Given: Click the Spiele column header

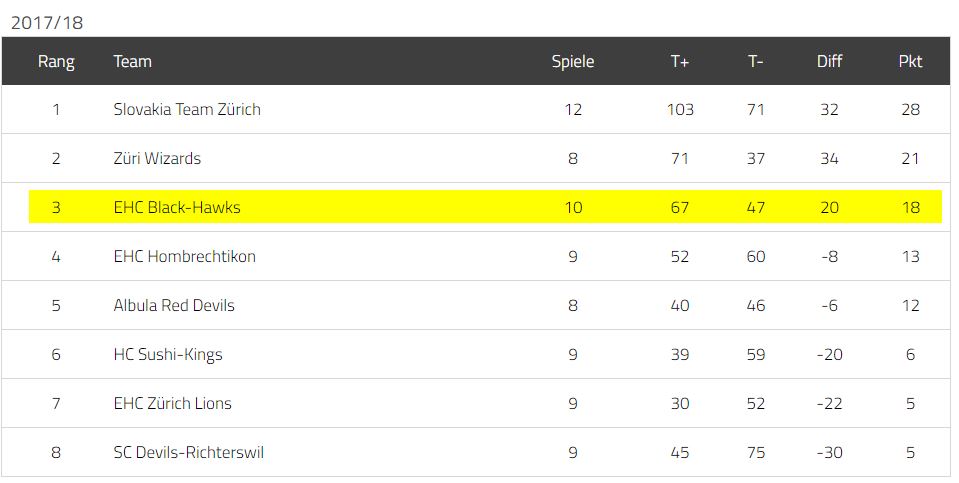Looking at the screenshot, I should pos(572,61).
